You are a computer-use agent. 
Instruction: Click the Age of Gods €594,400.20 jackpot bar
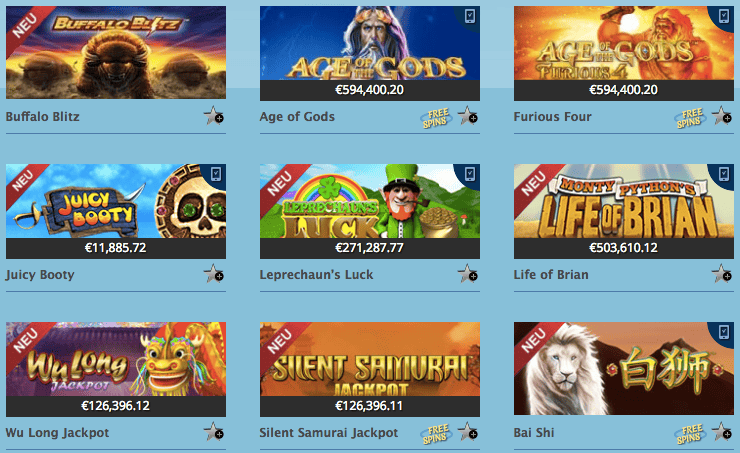coord(370,90)
